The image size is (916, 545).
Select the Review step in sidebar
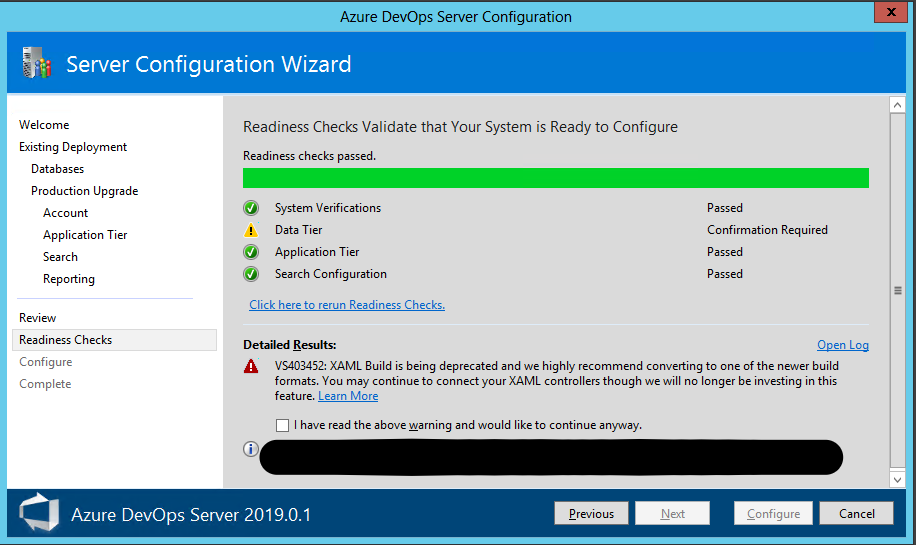38,318
